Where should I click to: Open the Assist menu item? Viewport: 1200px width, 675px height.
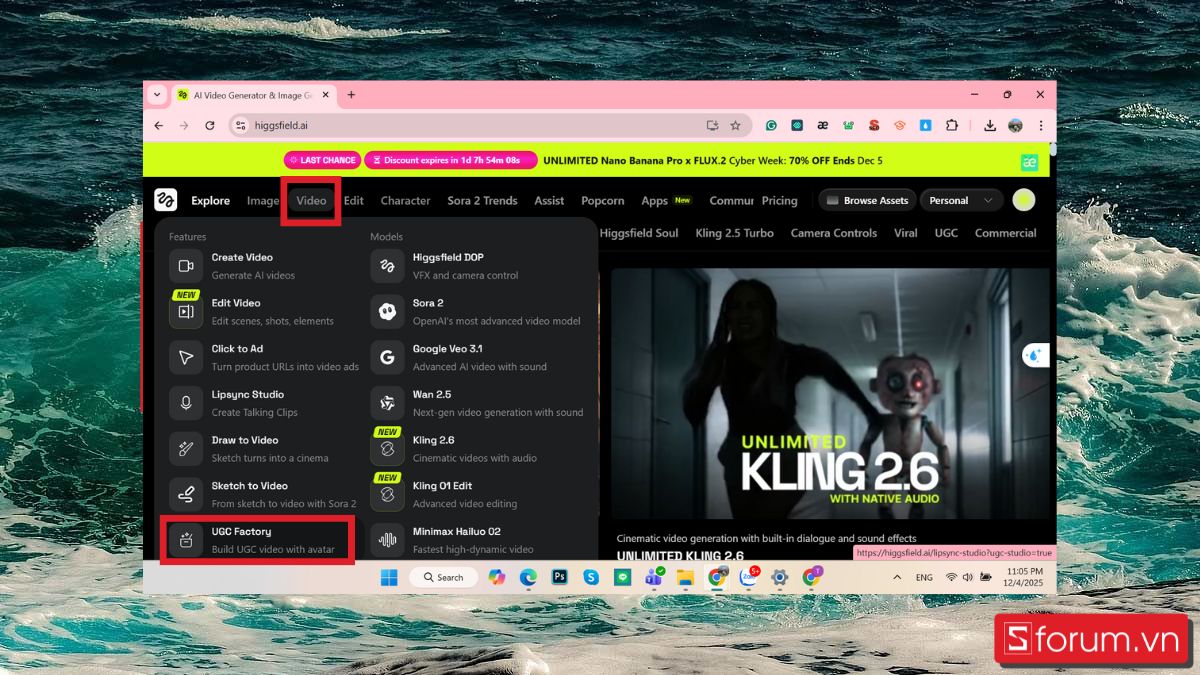click(x=549, y=200)
